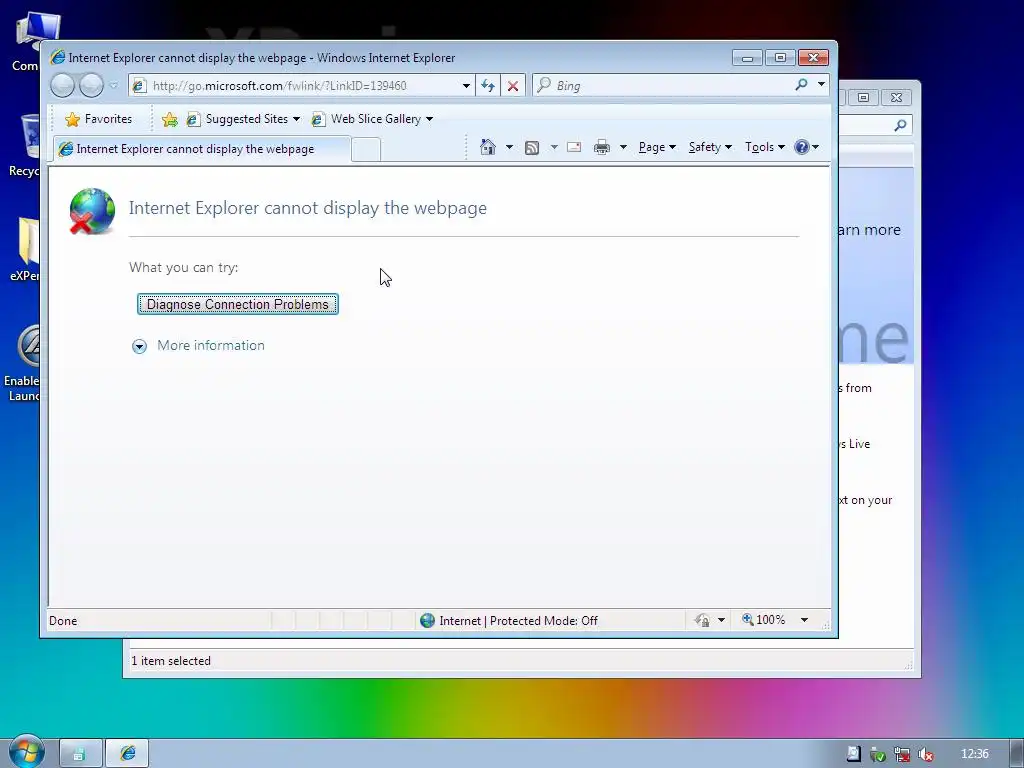Screen dimensions: 1024x768
Task: Click the Internet Explorer title bar icon
Action: [57, 57]
